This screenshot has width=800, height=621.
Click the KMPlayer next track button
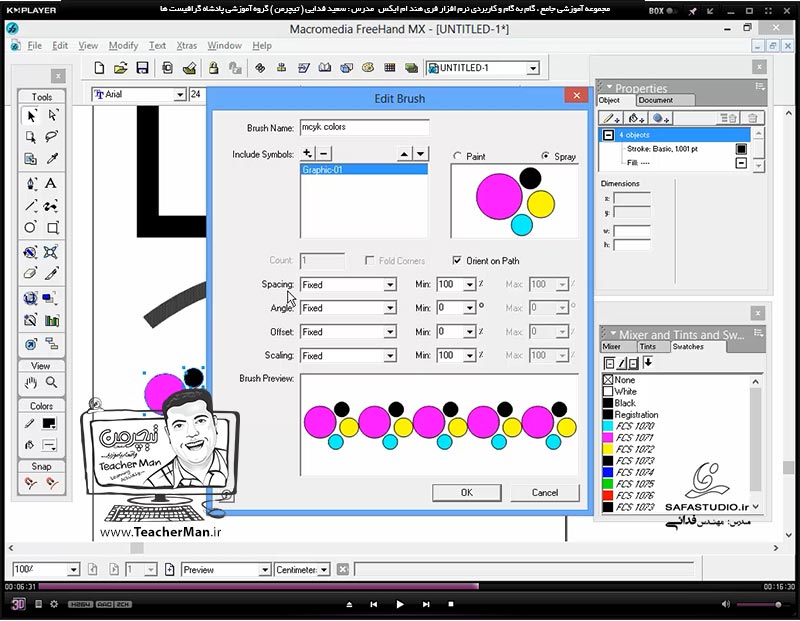coord(426,604)
